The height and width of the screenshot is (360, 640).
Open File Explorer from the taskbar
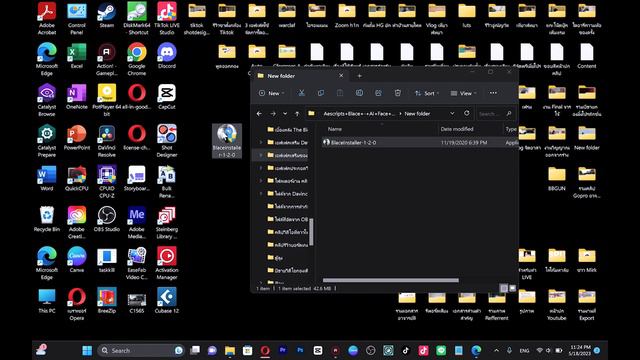point(230,350)
